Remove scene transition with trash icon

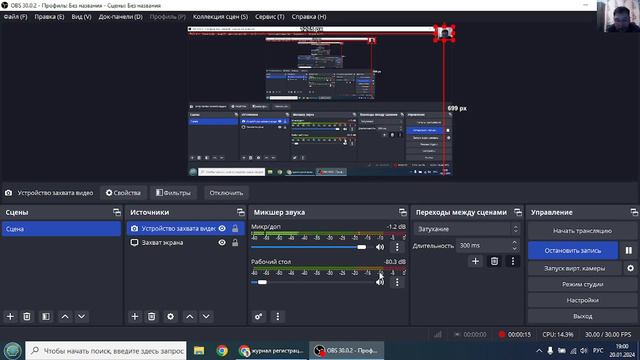[x=494, y=261]
